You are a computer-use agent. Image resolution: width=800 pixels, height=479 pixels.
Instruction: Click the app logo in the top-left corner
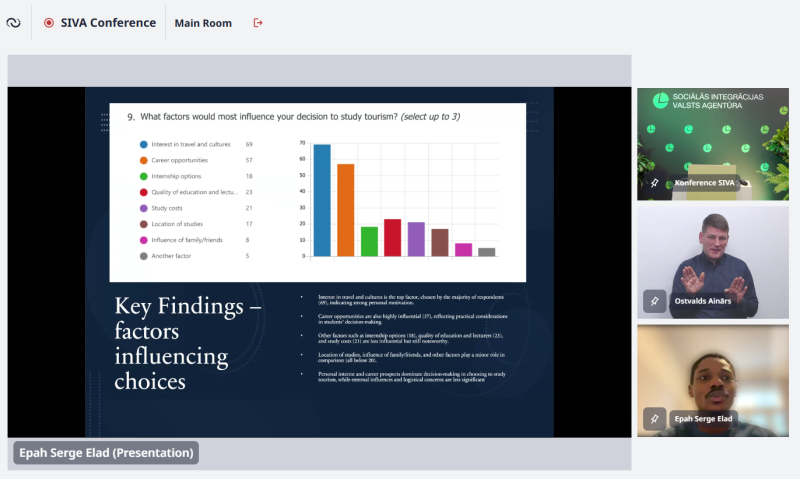pos(14,22)
